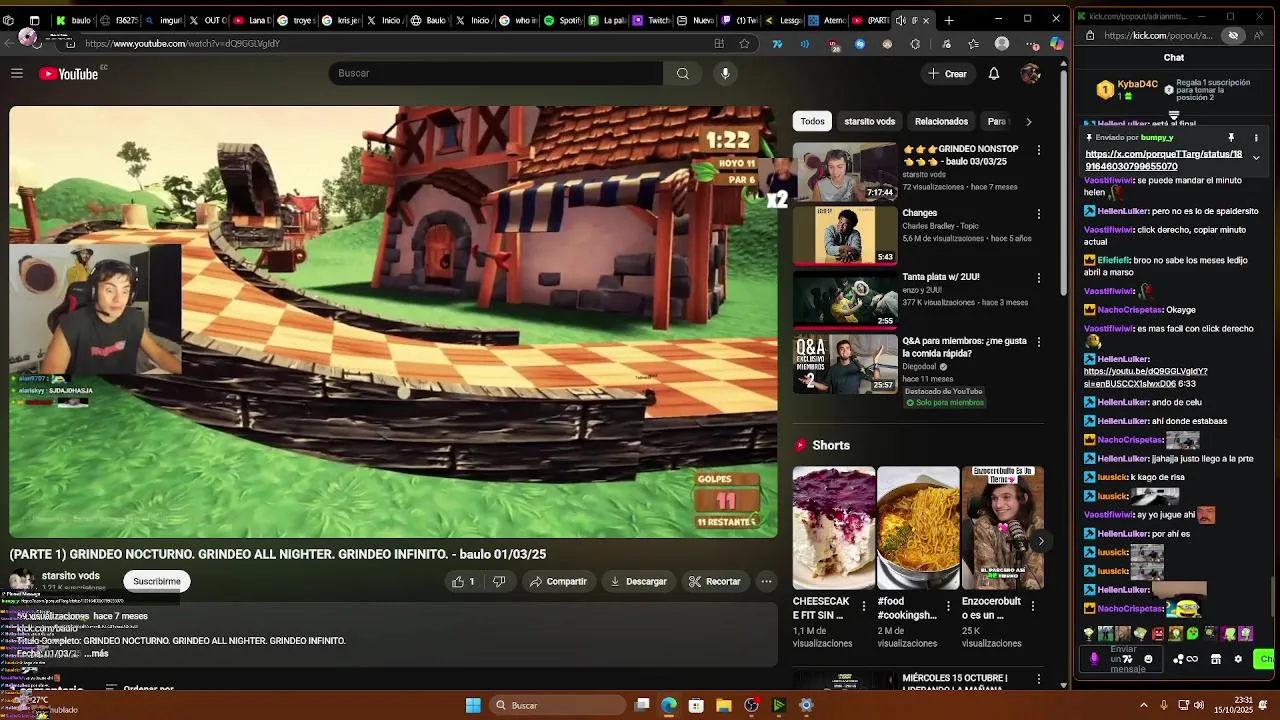Screen dimensions: 1280x720
Task: Open the GRINDEO NONSTOP video thumbnail
Action: click(x=845, y=171)
